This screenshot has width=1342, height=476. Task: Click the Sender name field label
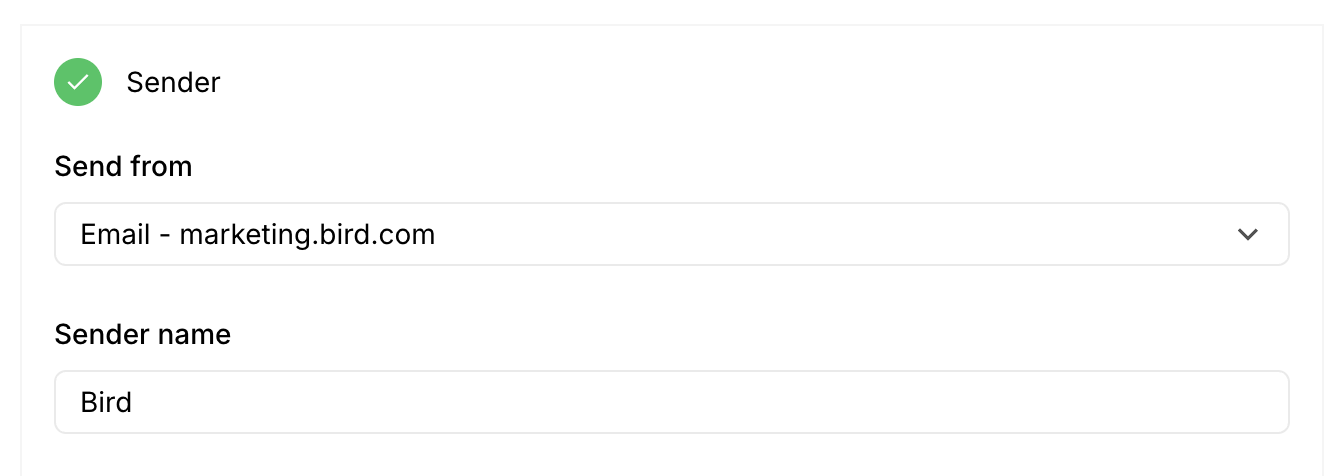tap(143, 334)
